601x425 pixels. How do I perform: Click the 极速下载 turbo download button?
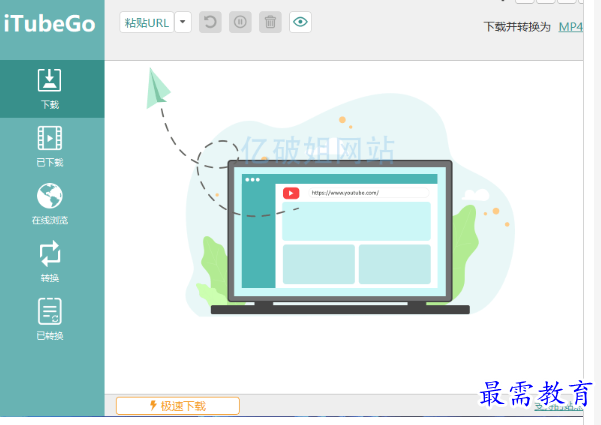point(178,405)
